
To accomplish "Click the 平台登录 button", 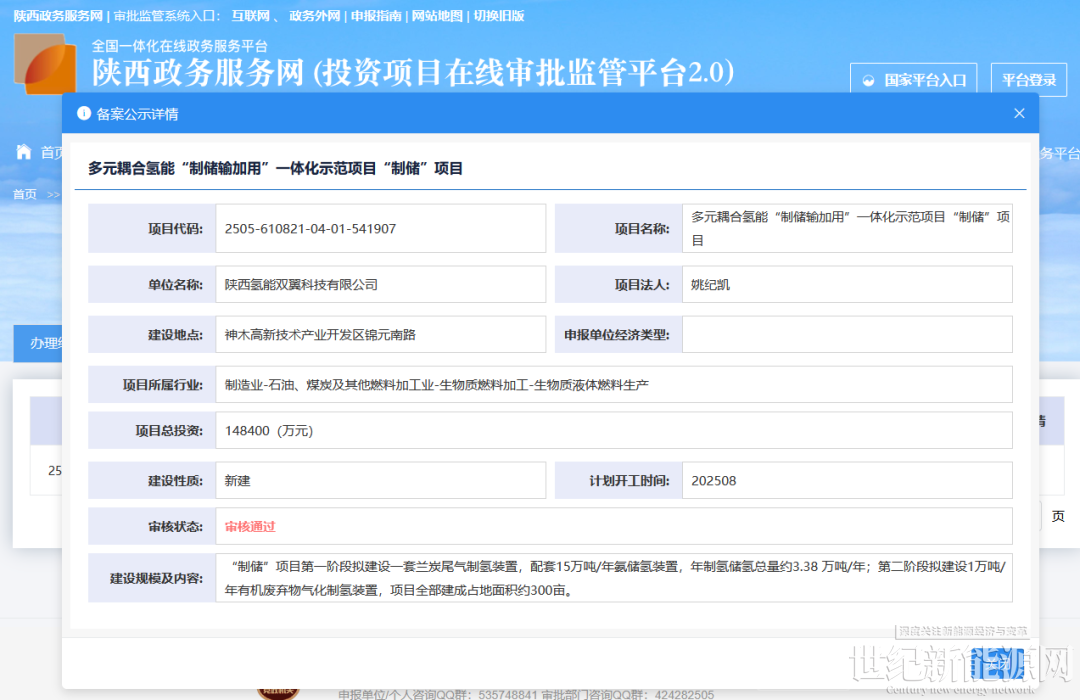I will coord(1028,80).
